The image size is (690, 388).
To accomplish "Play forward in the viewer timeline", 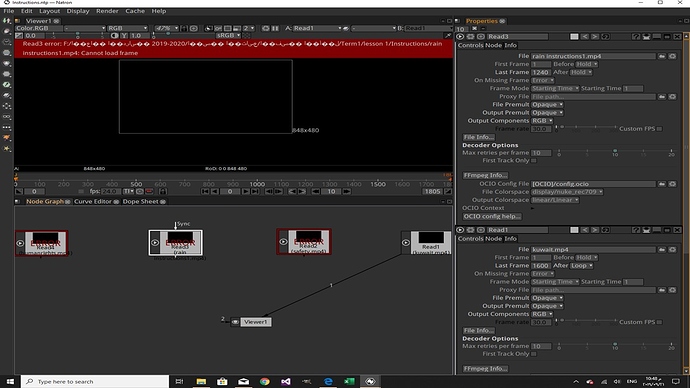I will tap(246, 191).
